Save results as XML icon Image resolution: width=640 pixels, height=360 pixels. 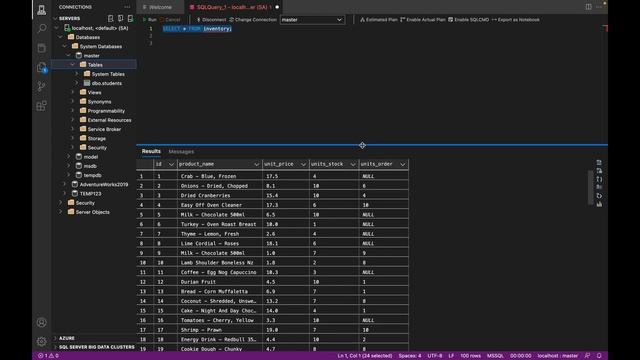pos(599,187)
